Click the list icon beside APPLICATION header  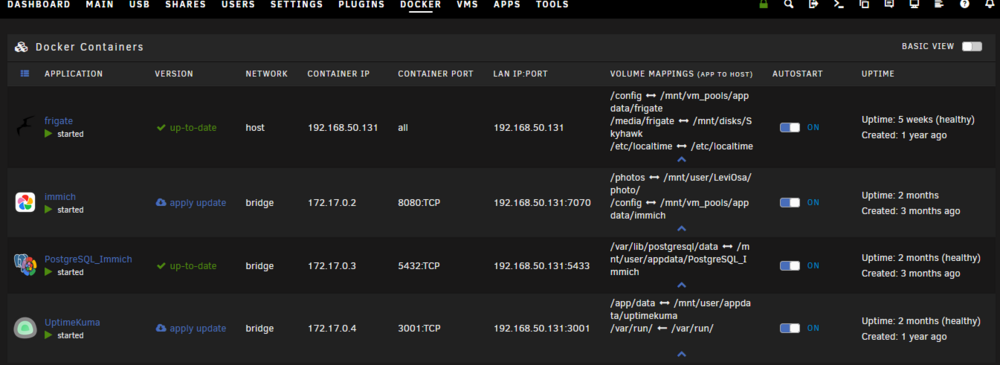(25, 74)
